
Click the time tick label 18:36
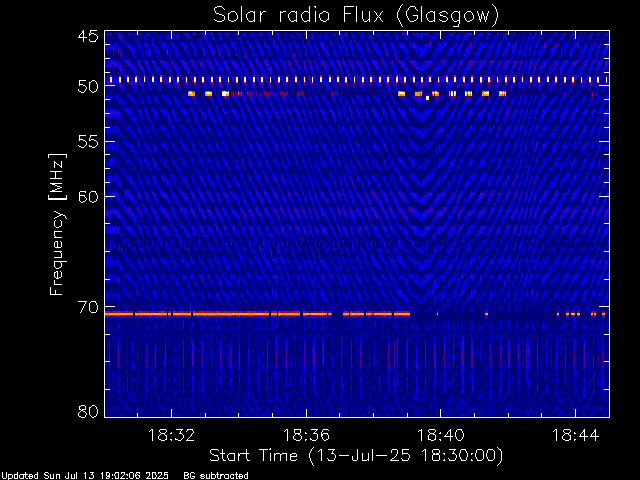306,435
